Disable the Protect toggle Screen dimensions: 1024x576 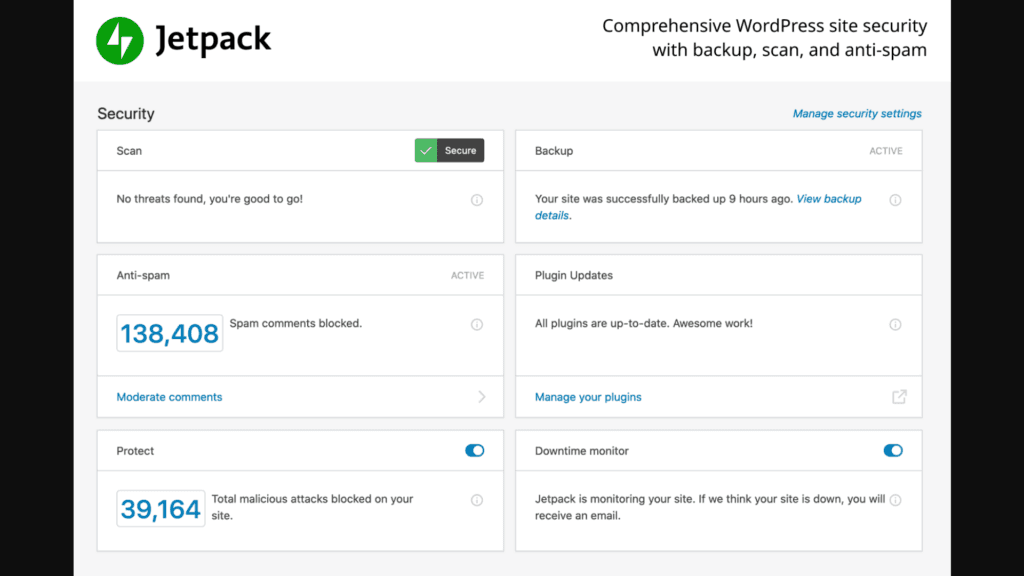(474, 450)
